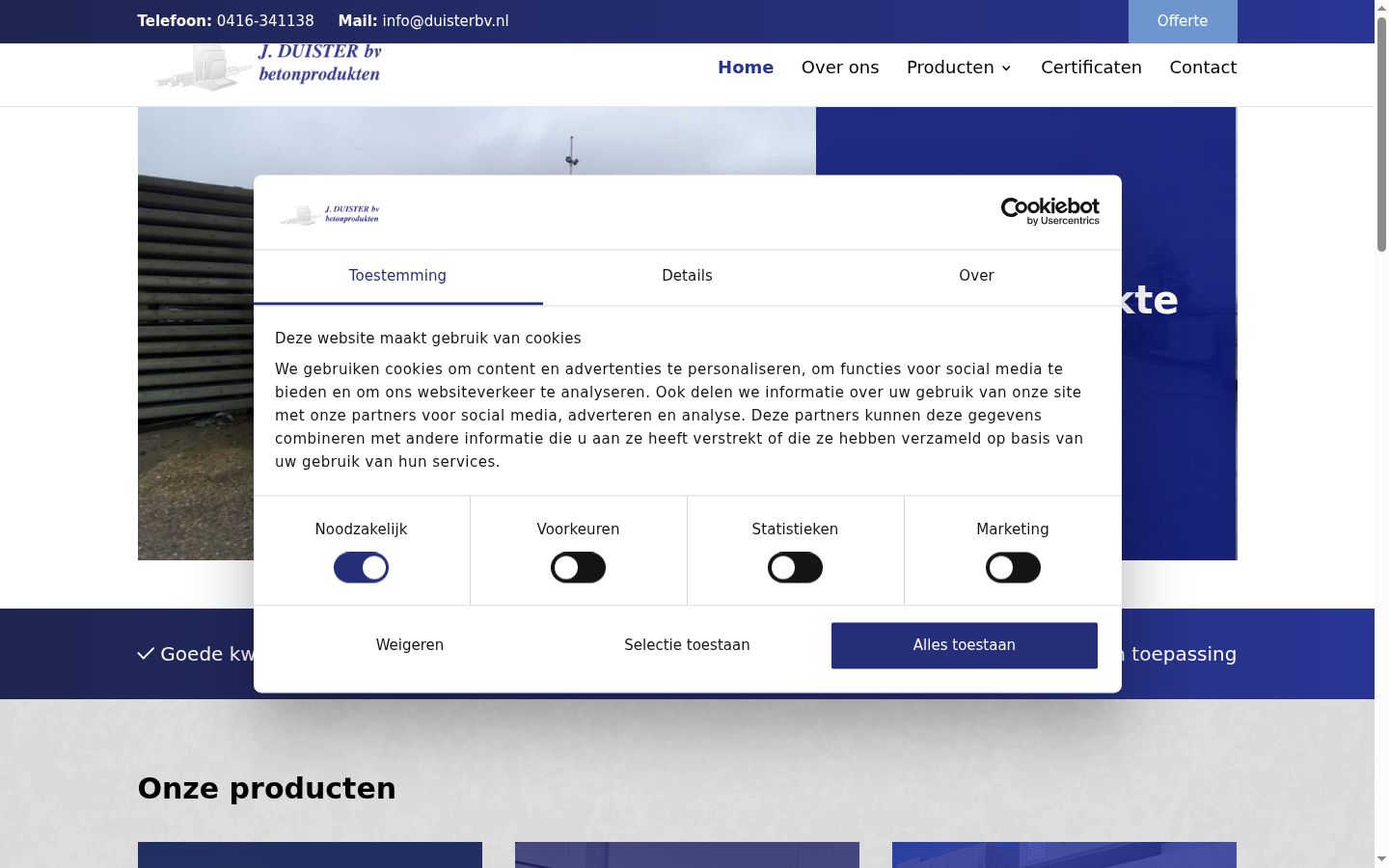Open the Over tab in cookie dialog
Image resolution: width=1389 pixels, height=868 pixels.
click(x=976, y=276)
